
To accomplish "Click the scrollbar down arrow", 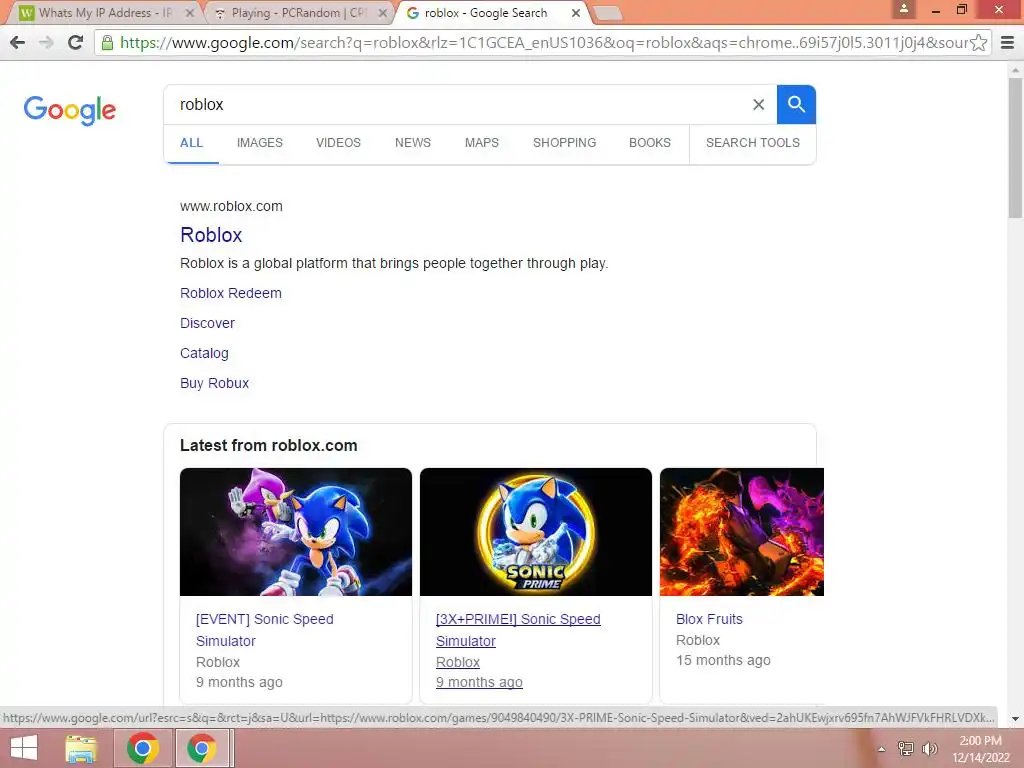I will click(x=1015, y=719).
